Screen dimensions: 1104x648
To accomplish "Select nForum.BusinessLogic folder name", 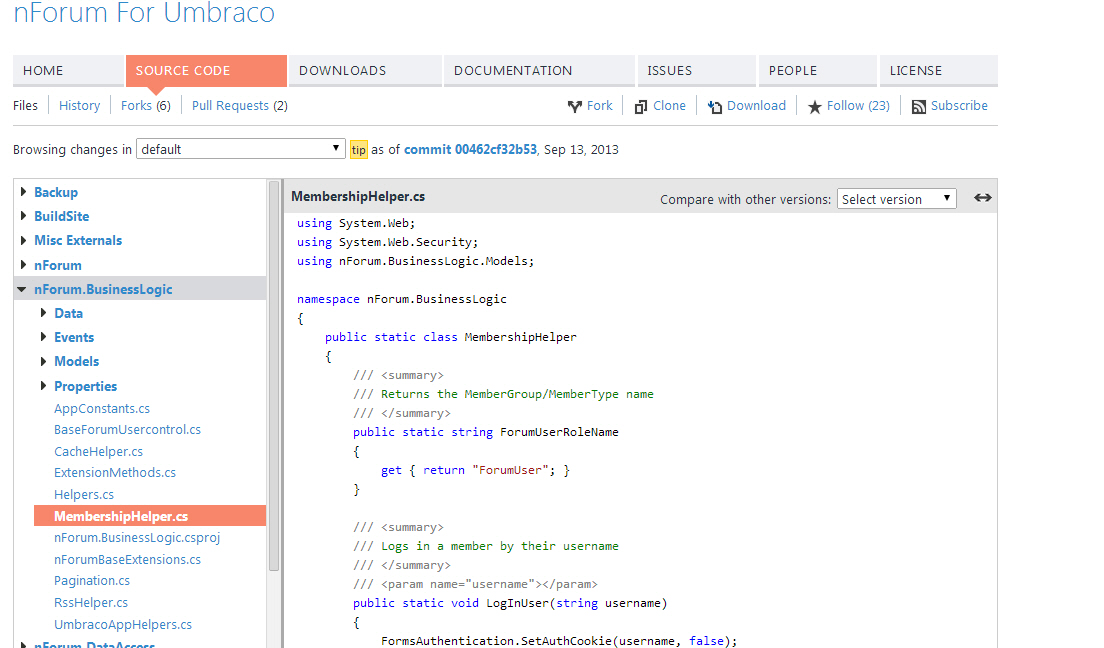I will click(104, 289).
